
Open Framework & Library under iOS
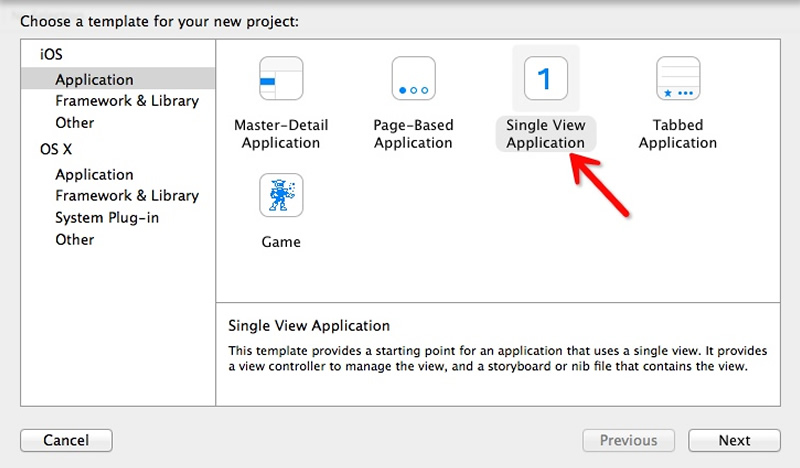tap(127, 101)
